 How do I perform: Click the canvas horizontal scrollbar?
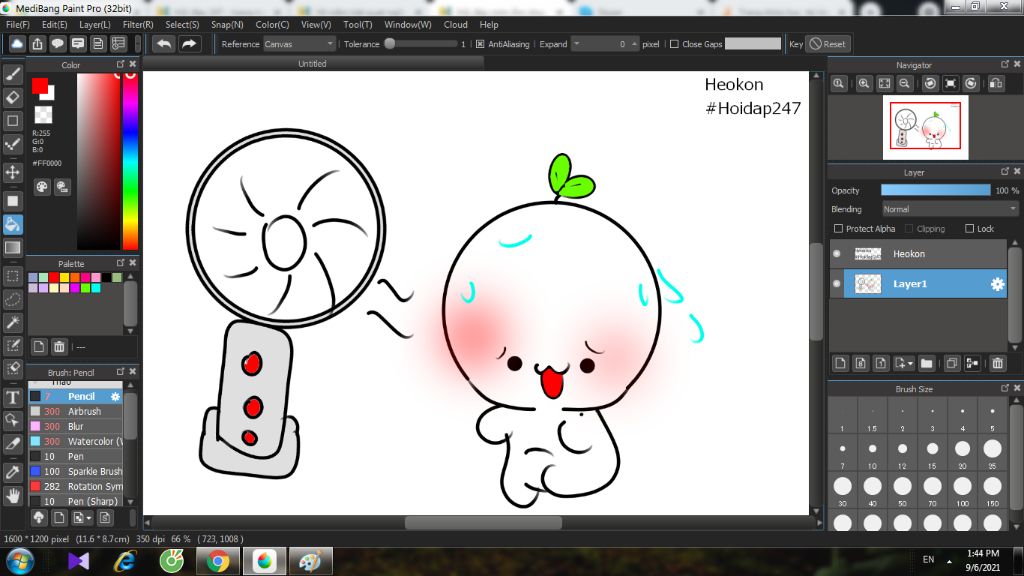tap(483, 523)
